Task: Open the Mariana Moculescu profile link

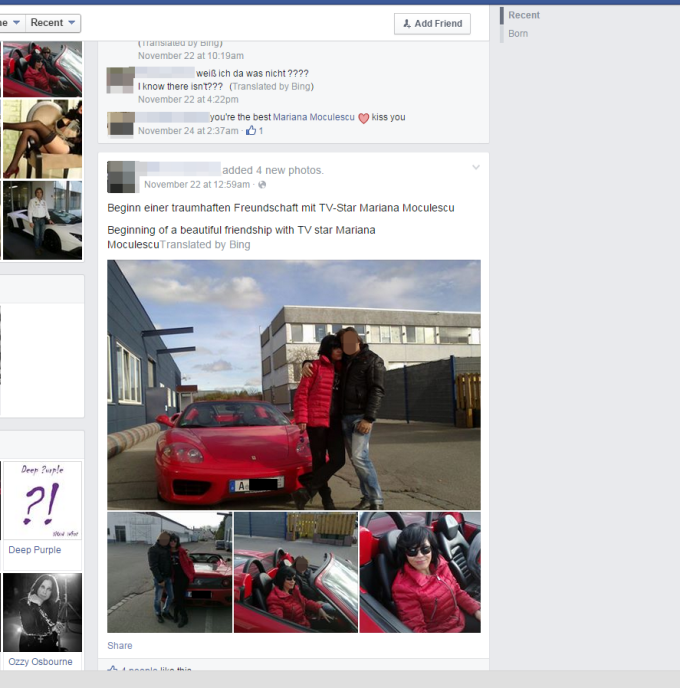Action: [x=314, y=118]
